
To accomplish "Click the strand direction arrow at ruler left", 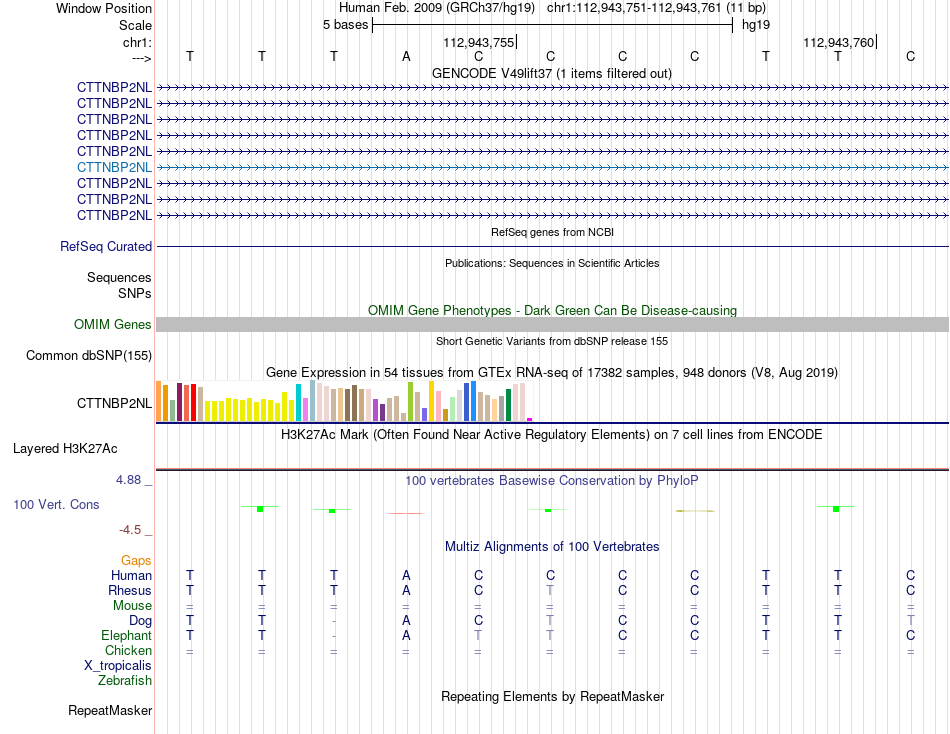I will [x=142, y=58].
